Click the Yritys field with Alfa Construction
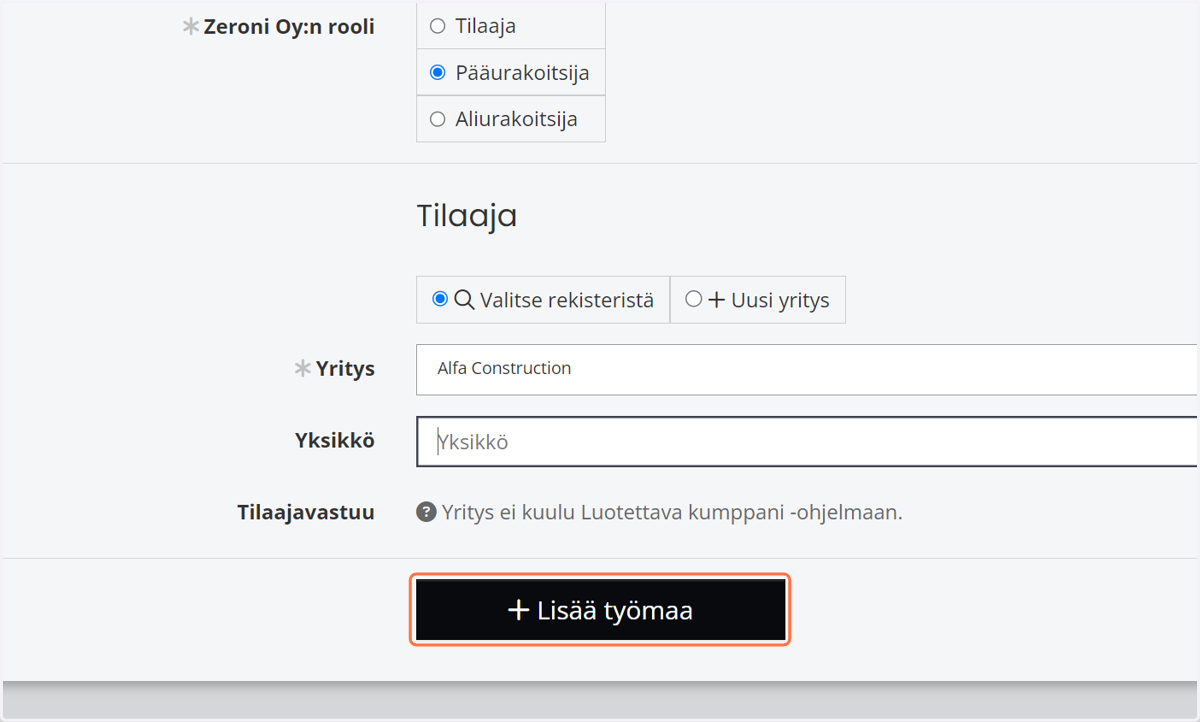The height and width of the screenshot is (722, 1200). tap(806, 369)
